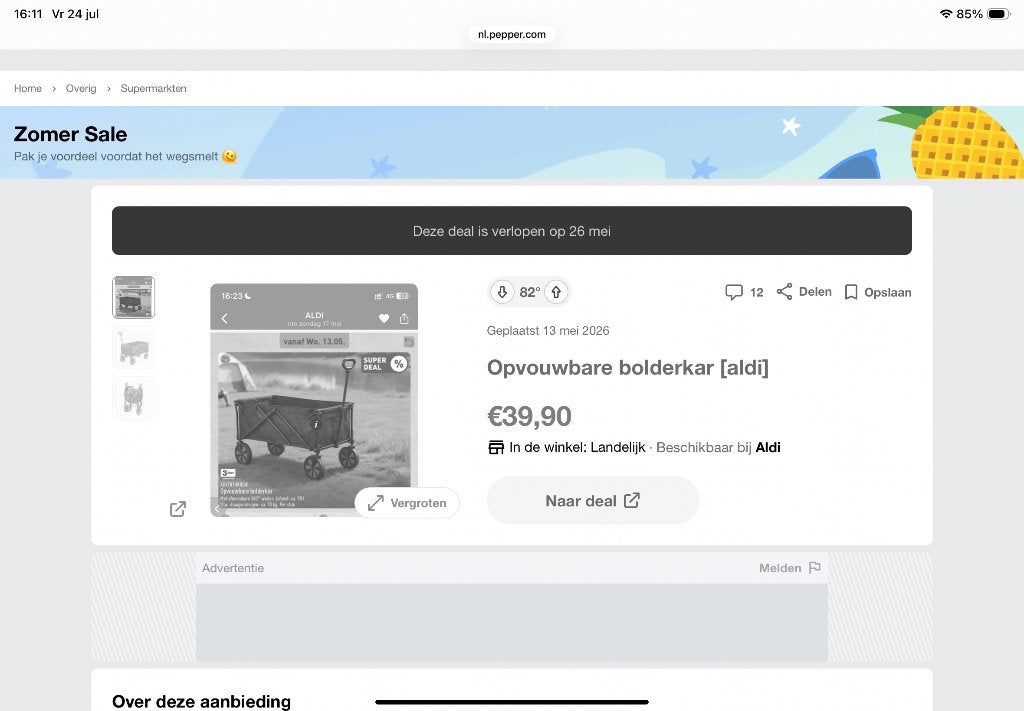
Task: Click the Over deze aanbieding heading
Action: 202,701
